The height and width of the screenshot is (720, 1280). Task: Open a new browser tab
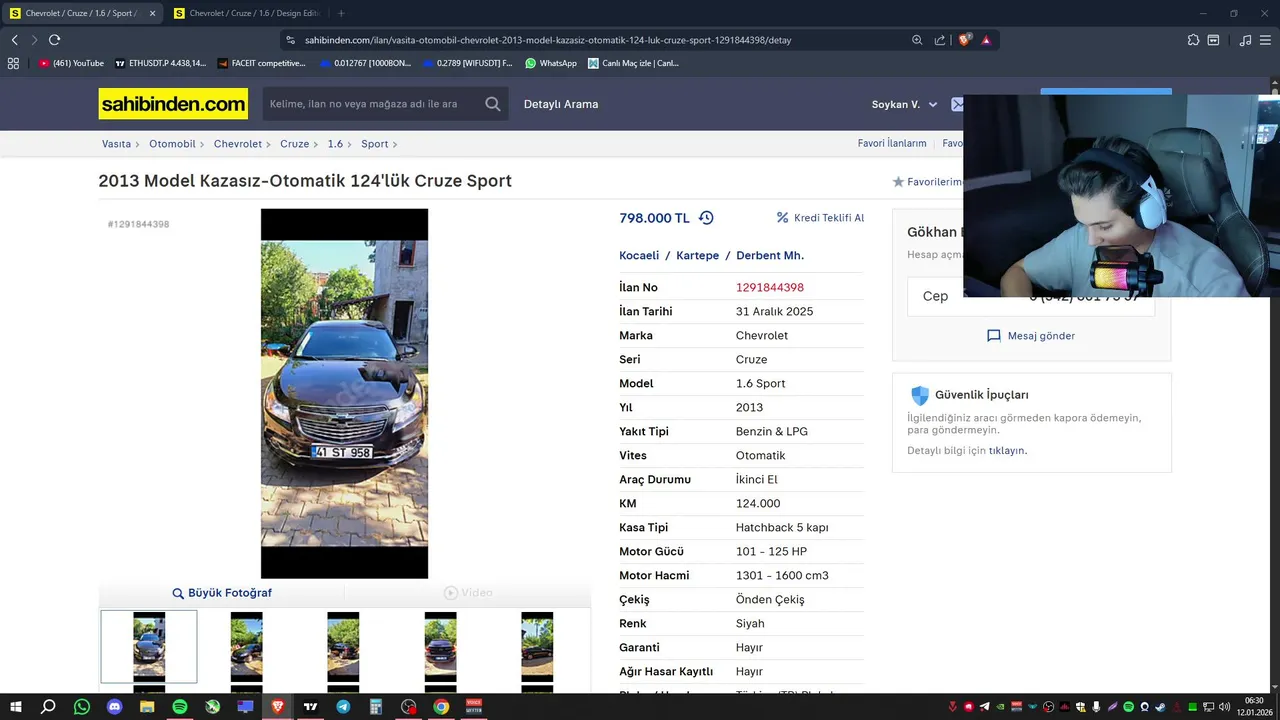tap(341, 13)
